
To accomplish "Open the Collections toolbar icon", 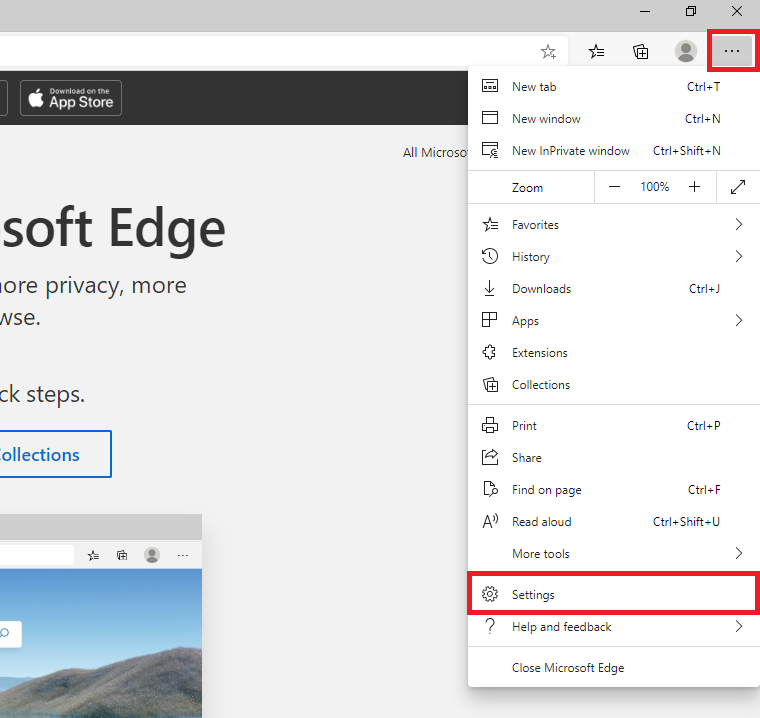I will coord(641,51).
